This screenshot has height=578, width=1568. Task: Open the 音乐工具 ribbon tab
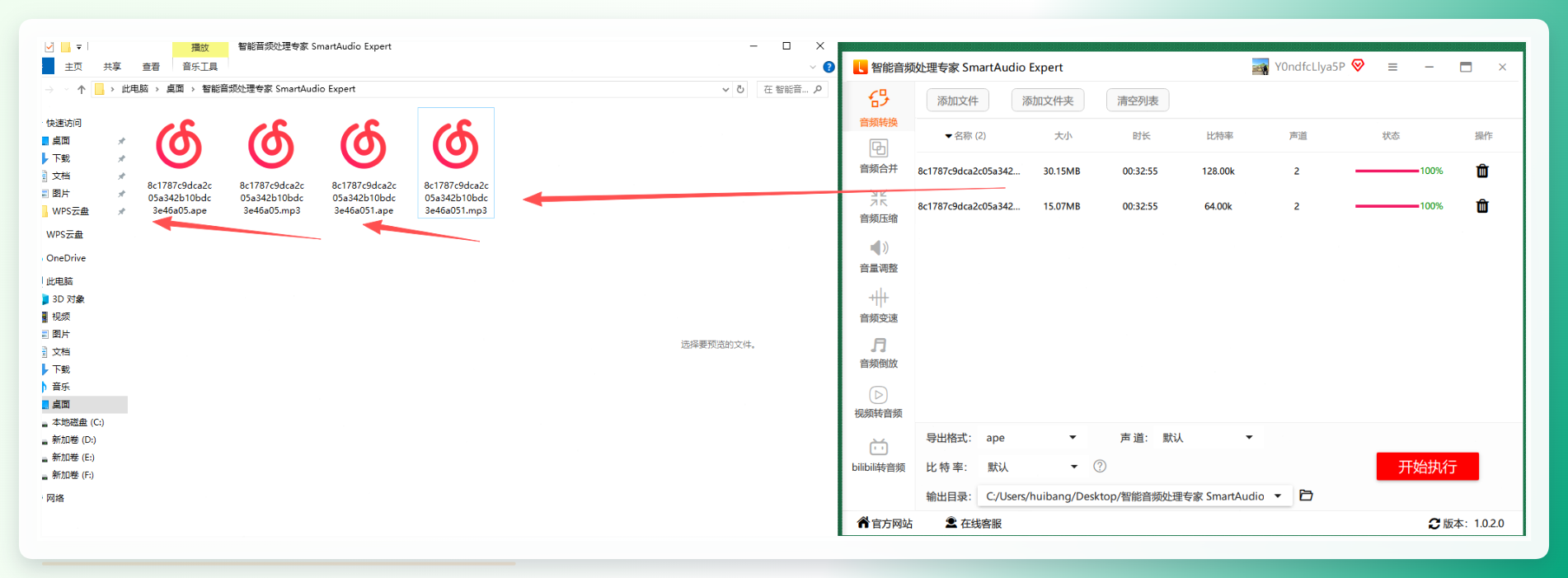click(200, 67)
